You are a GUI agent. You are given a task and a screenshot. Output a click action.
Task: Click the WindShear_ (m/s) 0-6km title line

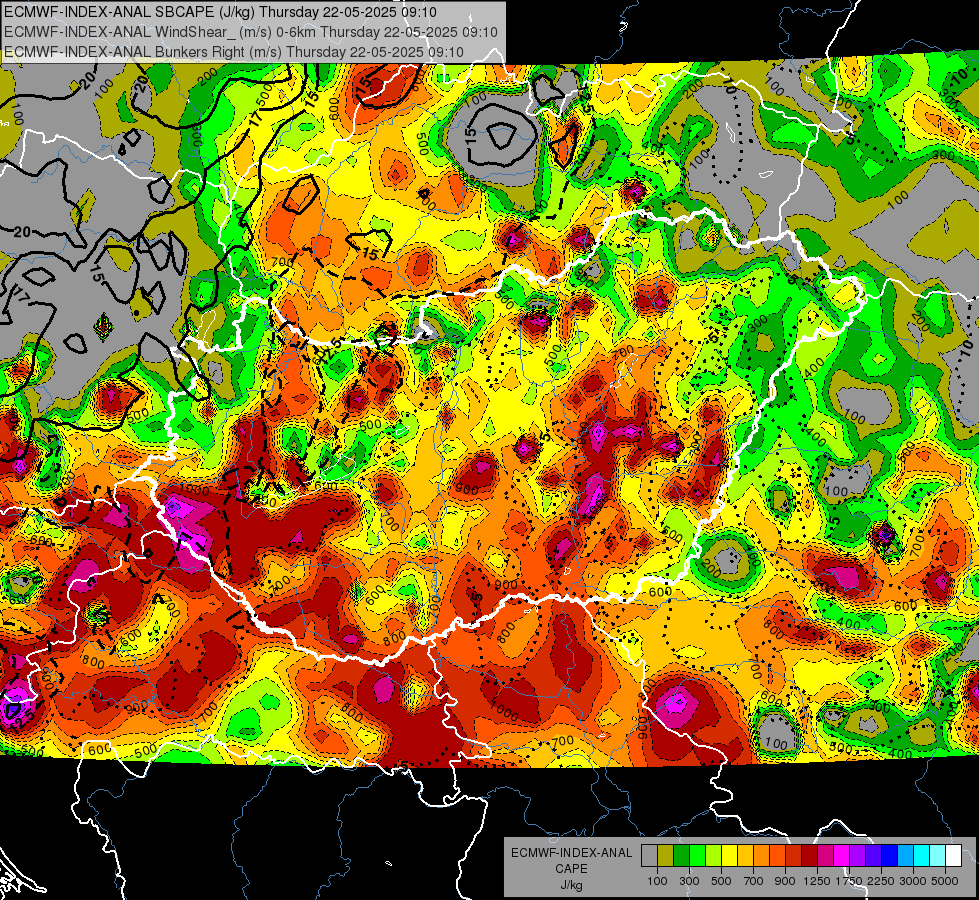pyautogui.click(x=250, y=32)
